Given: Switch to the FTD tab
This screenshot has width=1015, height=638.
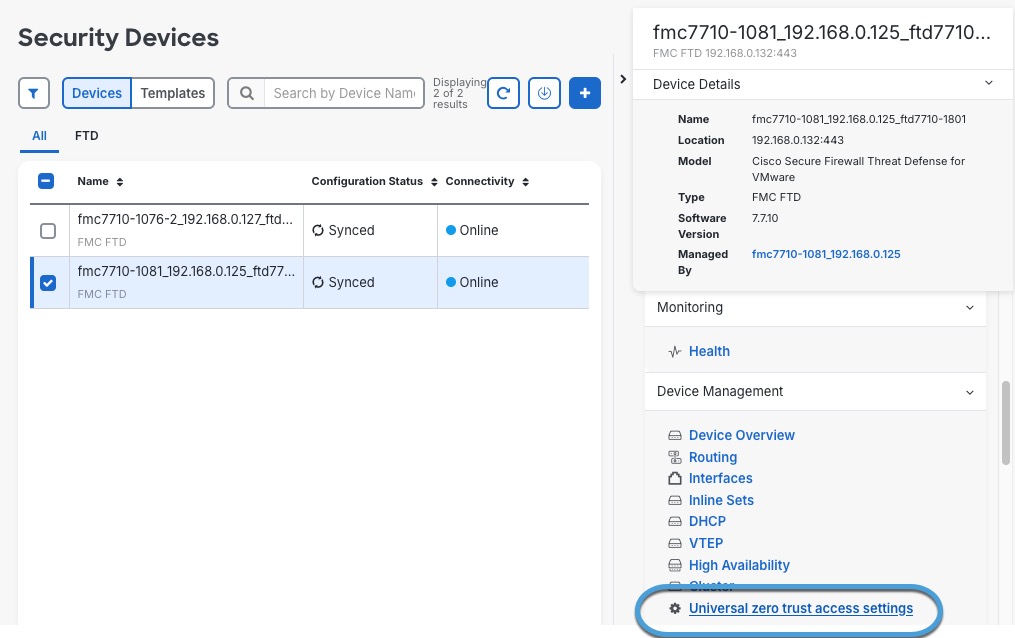Looking at the screenshot, I should tap(86, 136).
